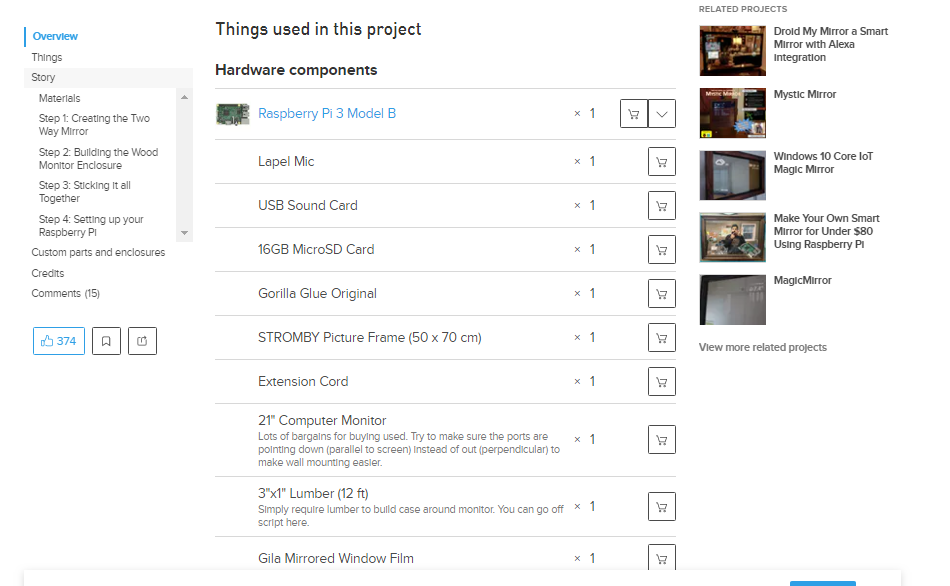Click the cart icon for 21" Computer Monitor
This screenshot has width=950, height=586.
tap(662, 440)
